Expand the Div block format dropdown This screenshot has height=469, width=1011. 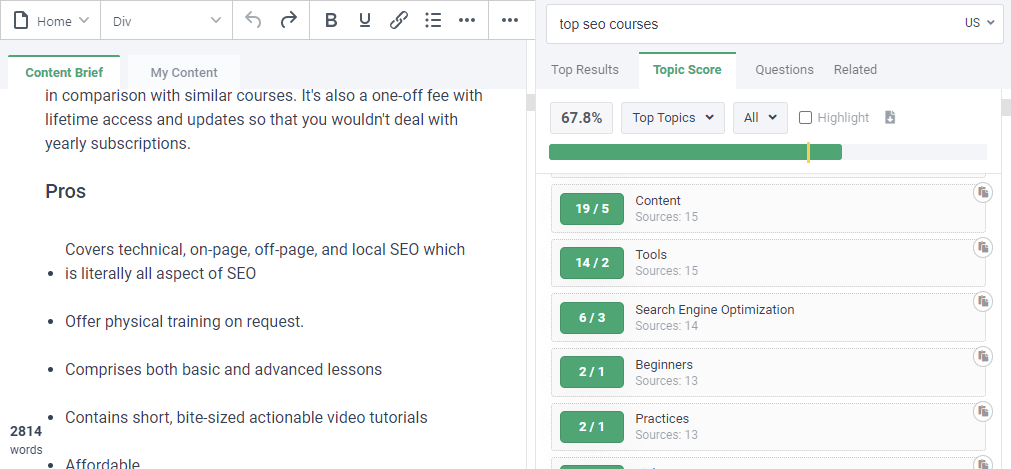[166, 21]
